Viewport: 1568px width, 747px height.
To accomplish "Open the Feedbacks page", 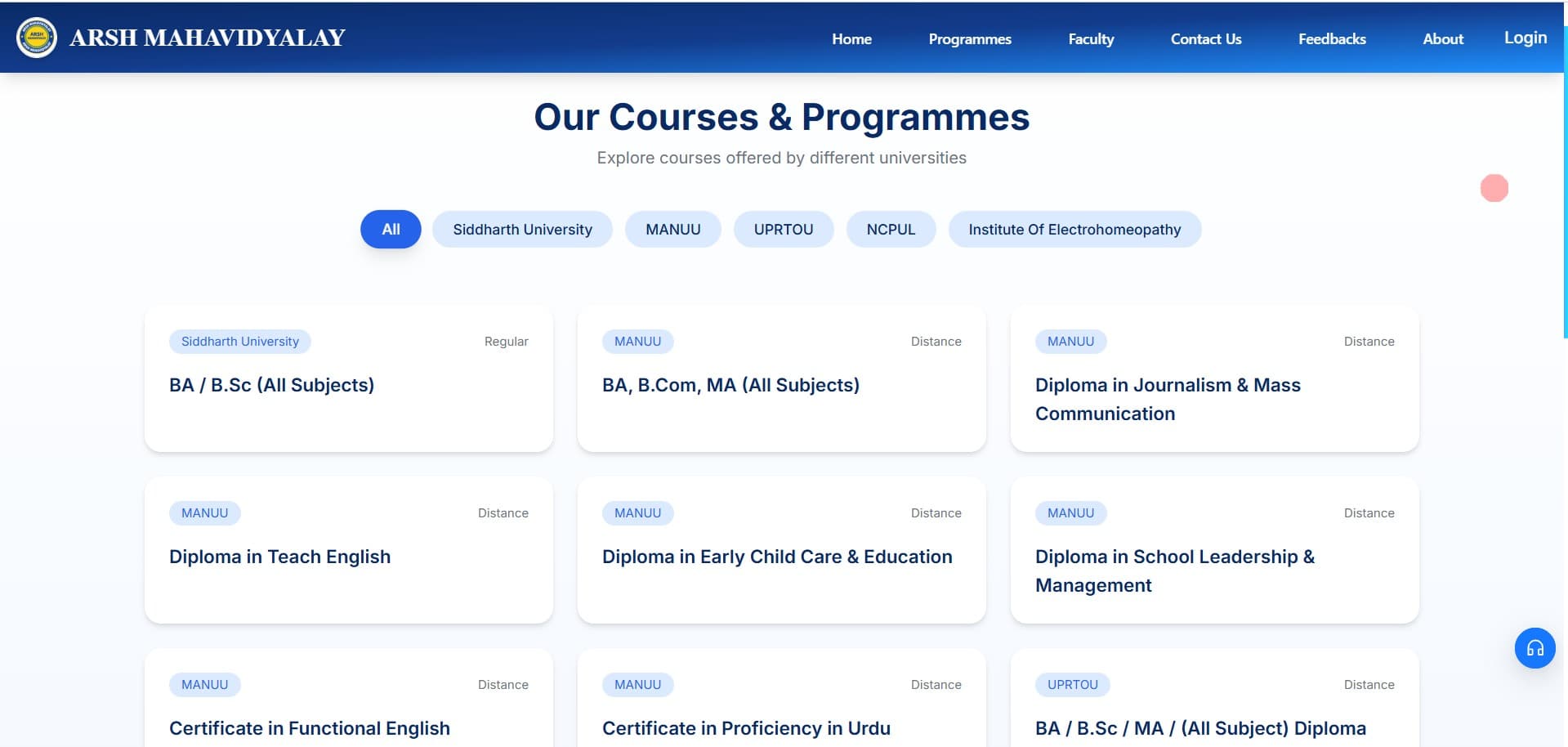I will [1332, 38].
